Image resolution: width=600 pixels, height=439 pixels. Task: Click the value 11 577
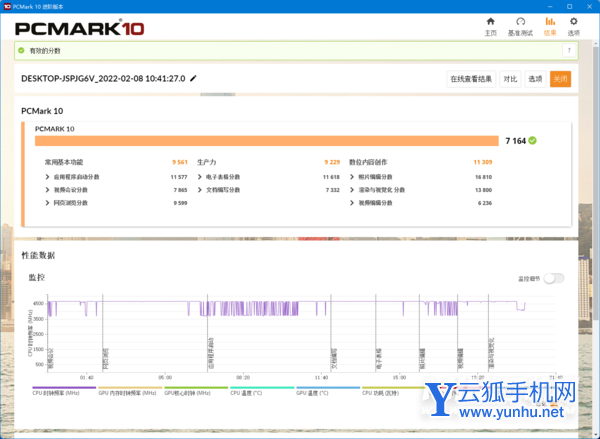(179, 177)
